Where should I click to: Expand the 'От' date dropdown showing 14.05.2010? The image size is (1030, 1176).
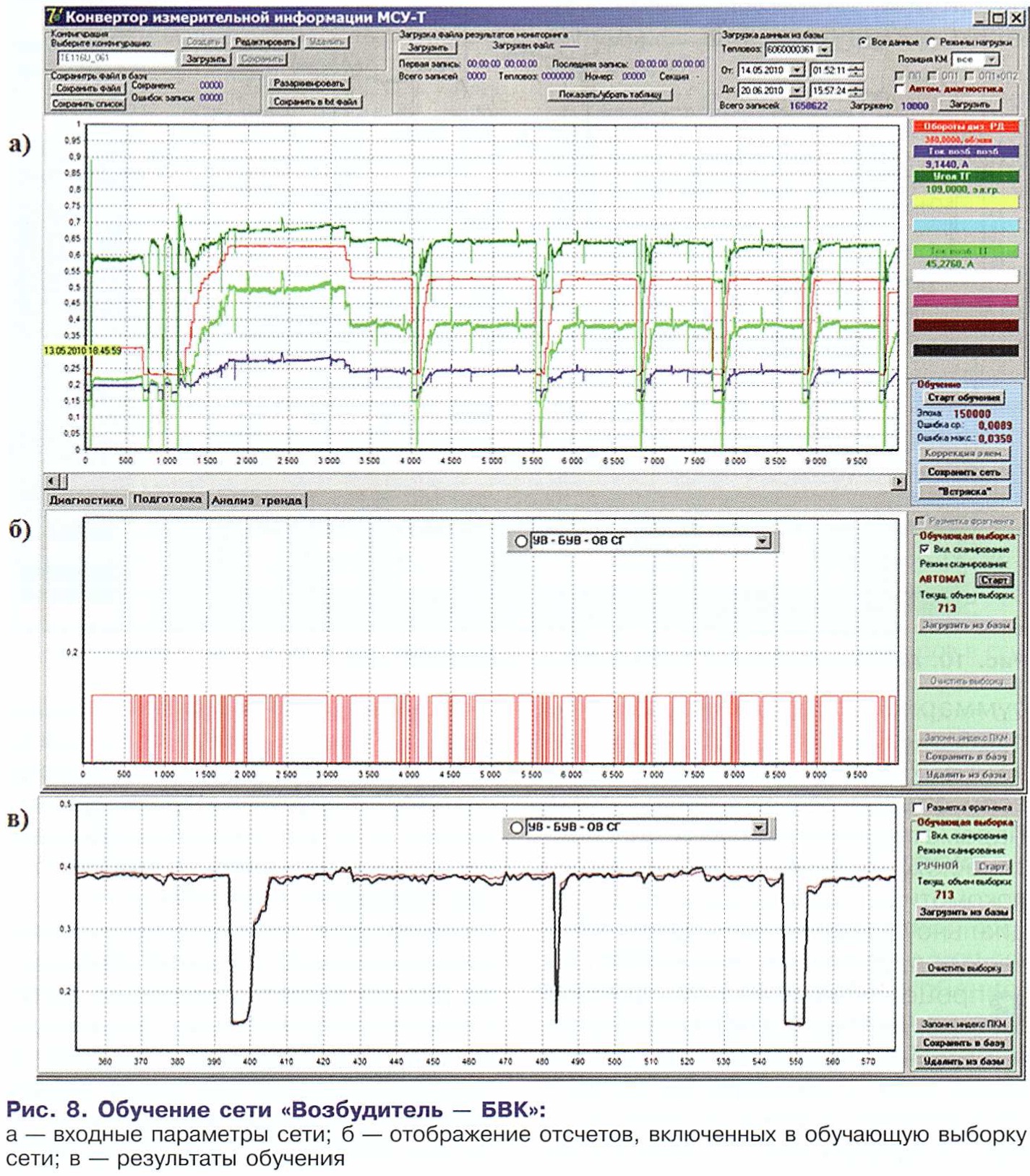[797, 70]
